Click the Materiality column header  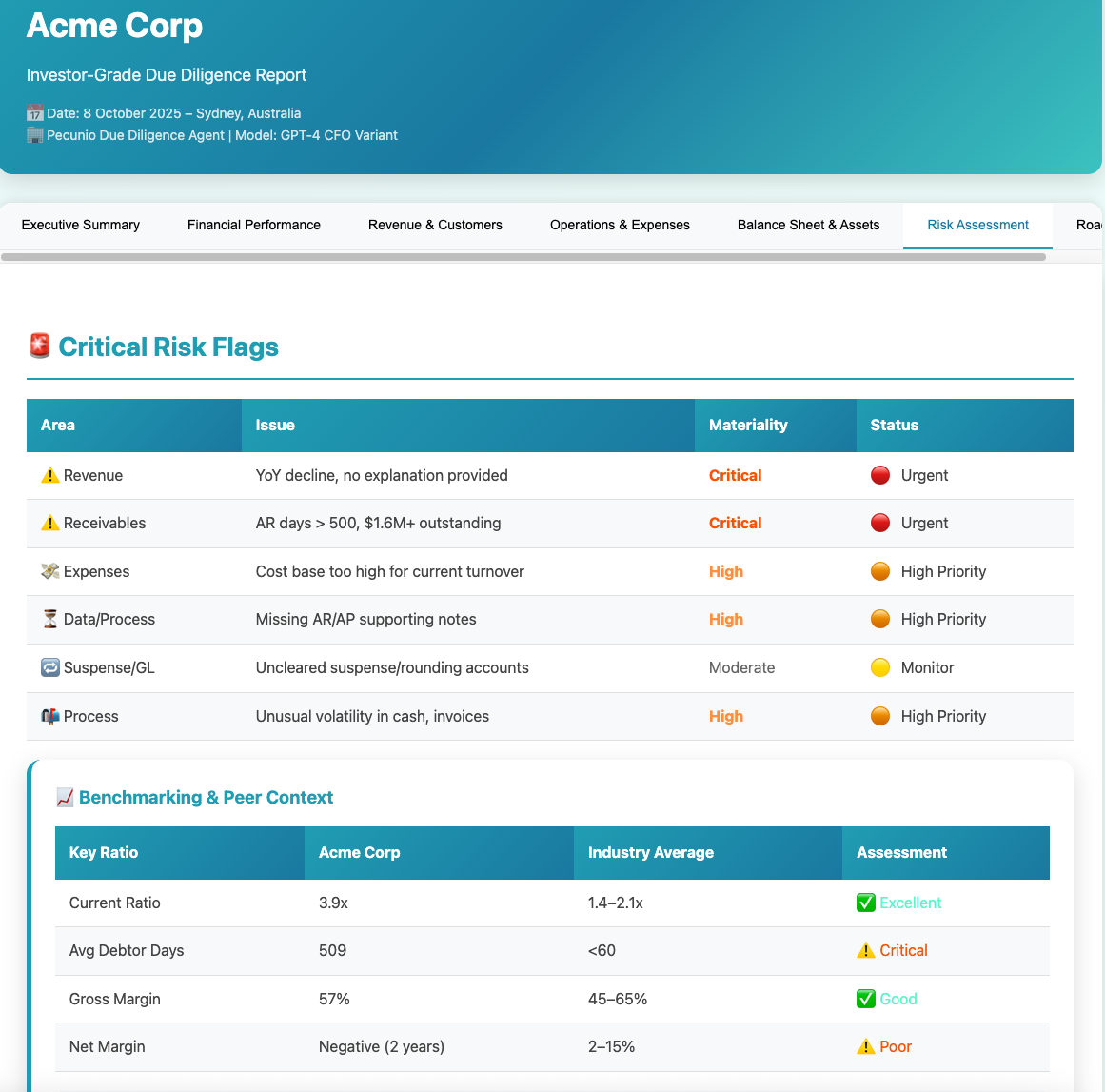pos(748,426)
